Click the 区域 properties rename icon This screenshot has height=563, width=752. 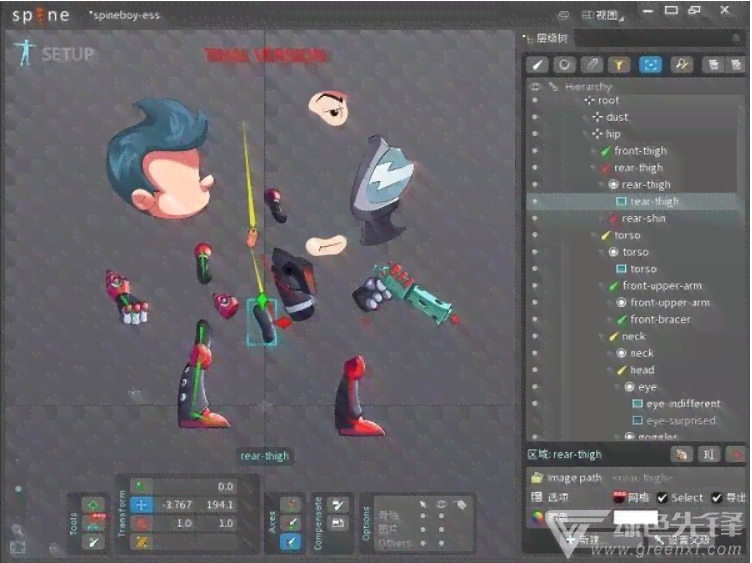(709, 454)
